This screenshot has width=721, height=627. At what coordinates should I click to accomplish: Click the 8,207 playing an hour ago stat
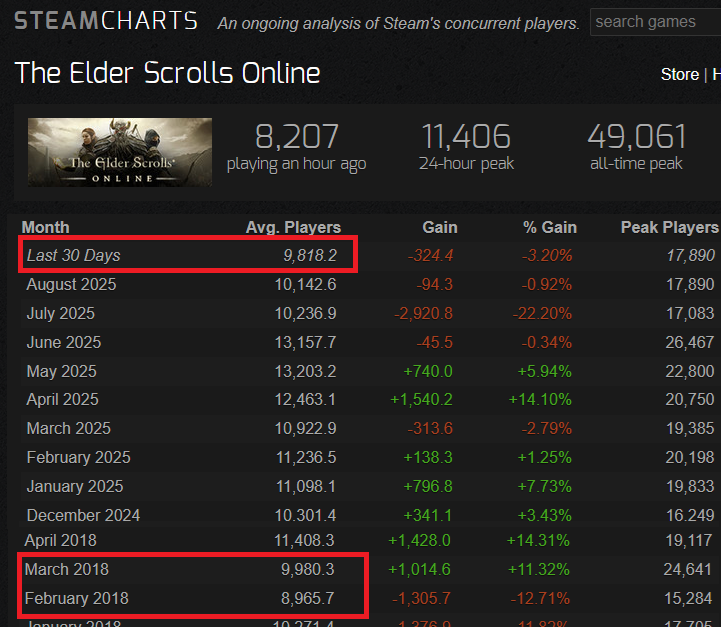coord(297,147)
